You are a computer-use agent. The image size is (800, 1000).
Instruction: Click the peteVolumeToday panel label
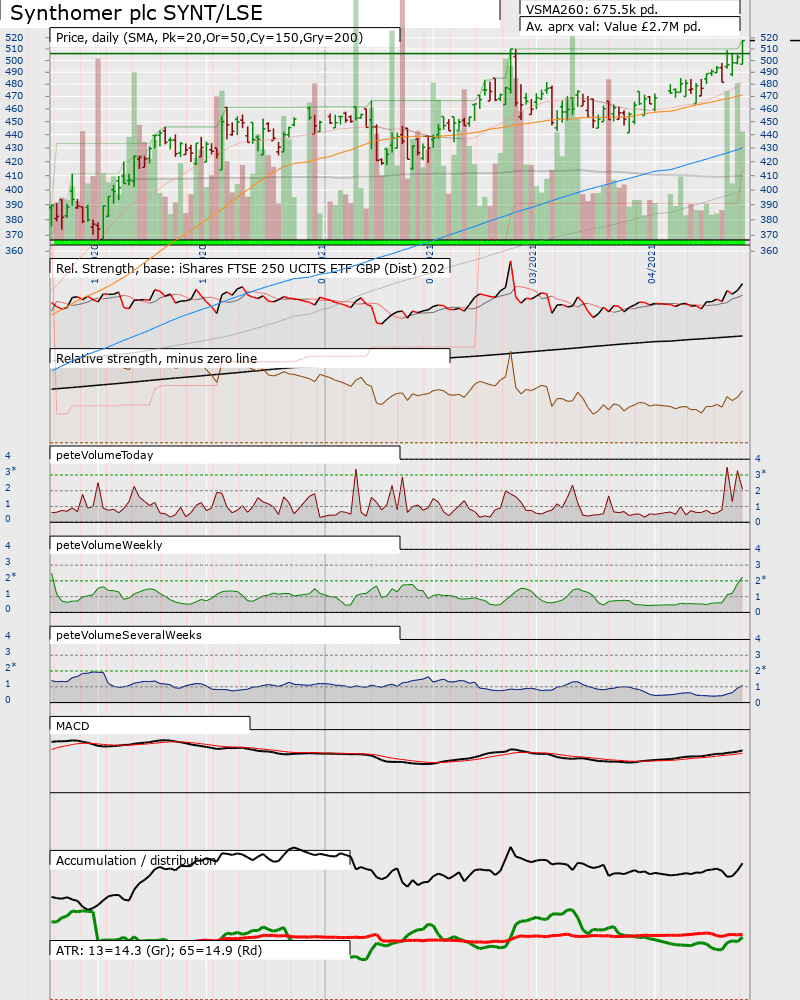pos(105,455)
